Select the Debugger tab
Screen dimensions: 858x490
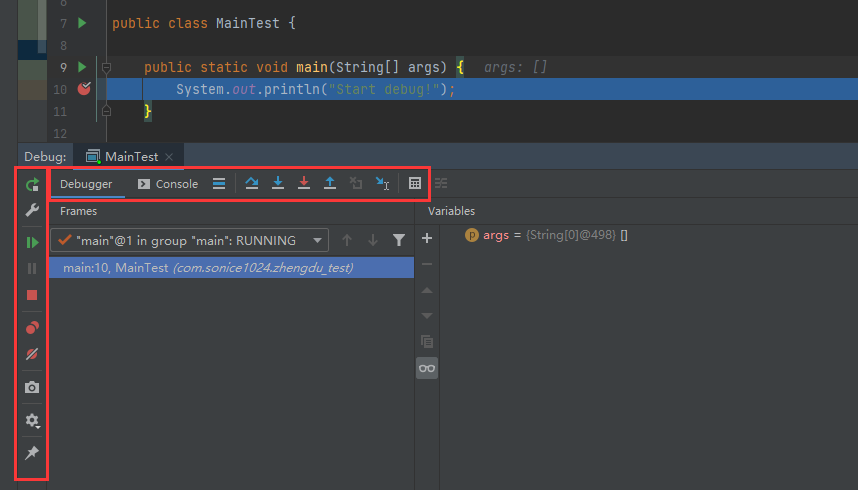[86, 184]
